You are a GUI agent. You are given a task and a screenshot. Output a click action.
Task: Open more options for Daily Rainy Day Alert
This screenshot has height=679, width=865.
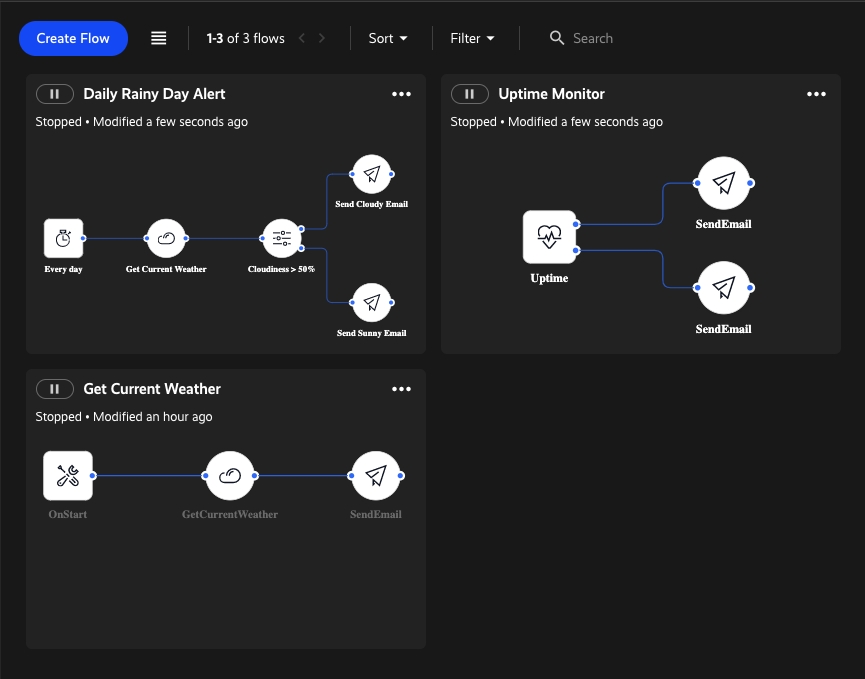click(401, 94)
